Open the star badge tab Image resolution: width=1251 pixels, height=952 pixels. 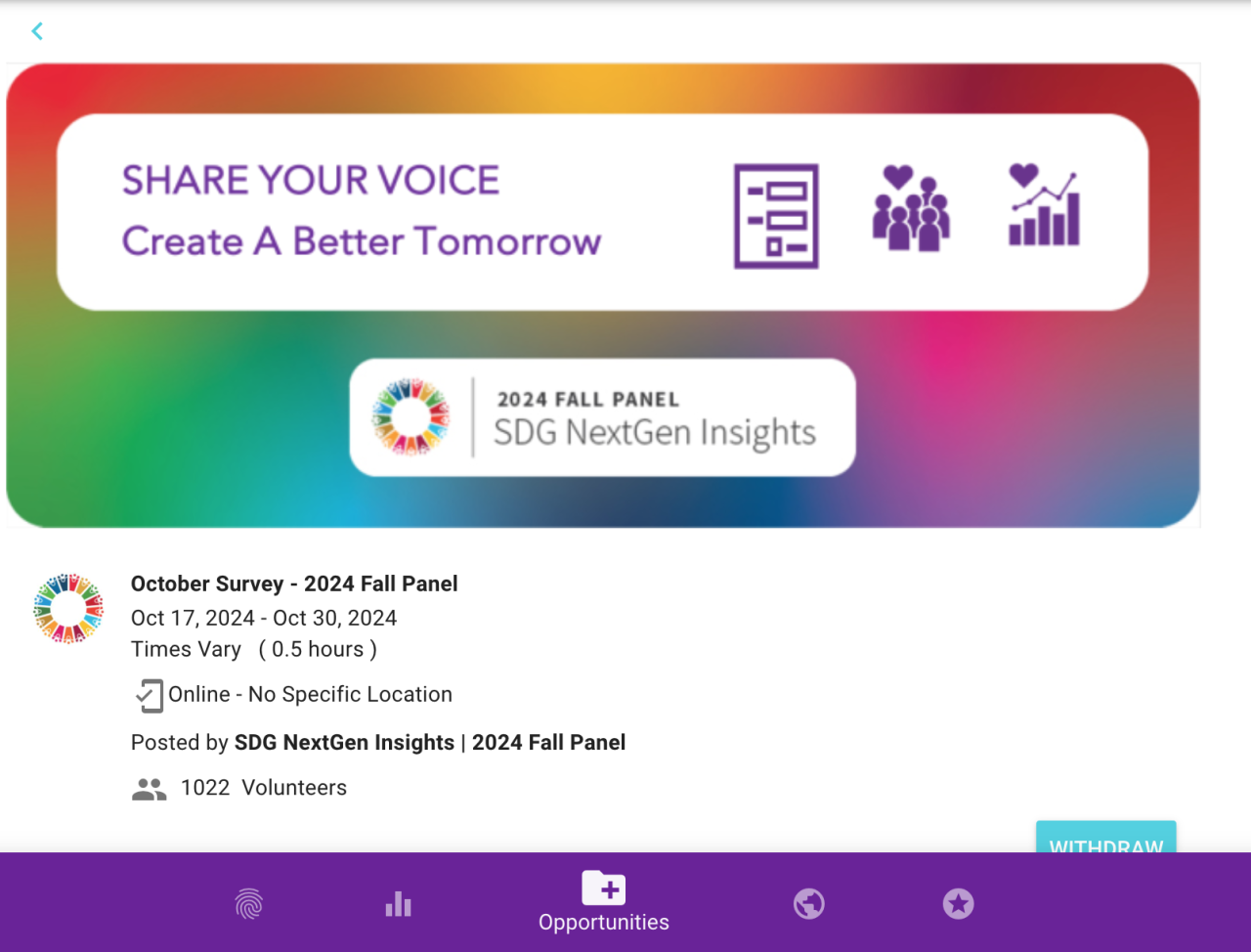pyautogui.click(x=959, y=904)
